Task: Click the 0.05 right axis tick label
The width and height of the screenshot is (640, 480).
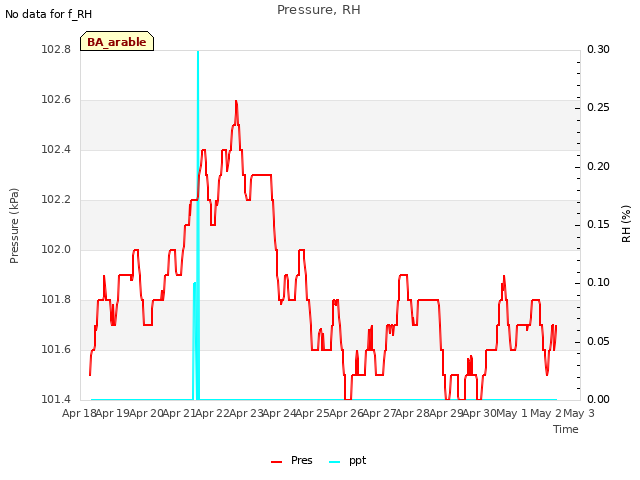Action: point(598,341)
